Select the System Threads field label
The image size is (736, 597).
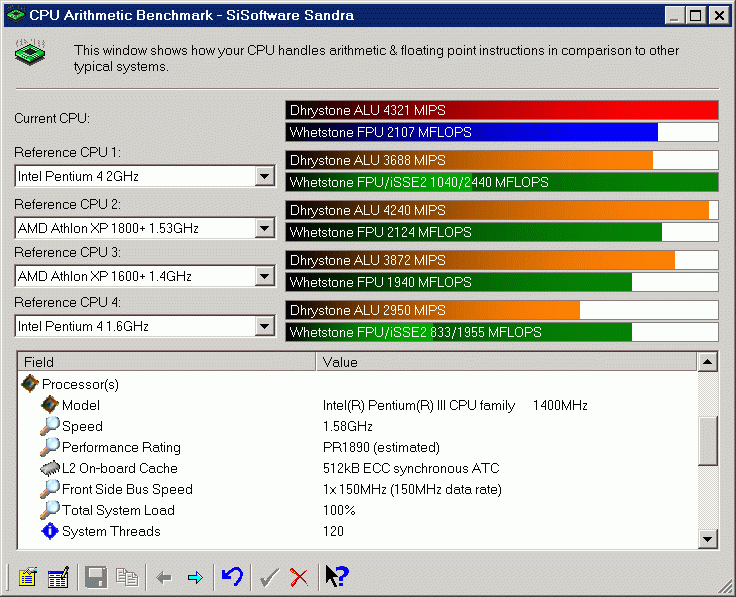[x=111, y=531]
